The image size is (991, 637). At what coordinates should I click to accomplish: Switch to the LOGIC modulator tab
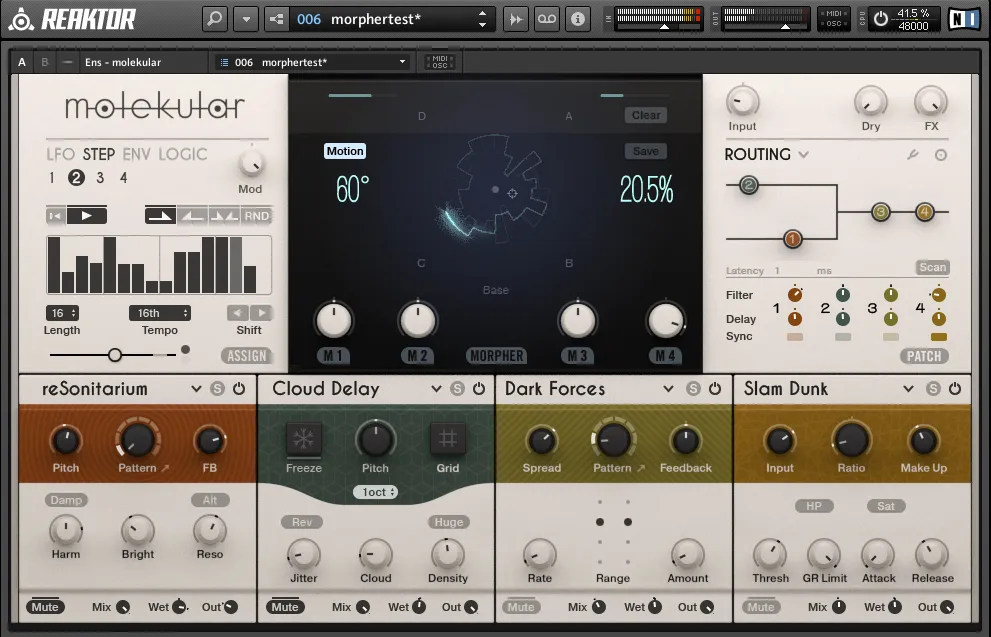(x=183, y=154)
